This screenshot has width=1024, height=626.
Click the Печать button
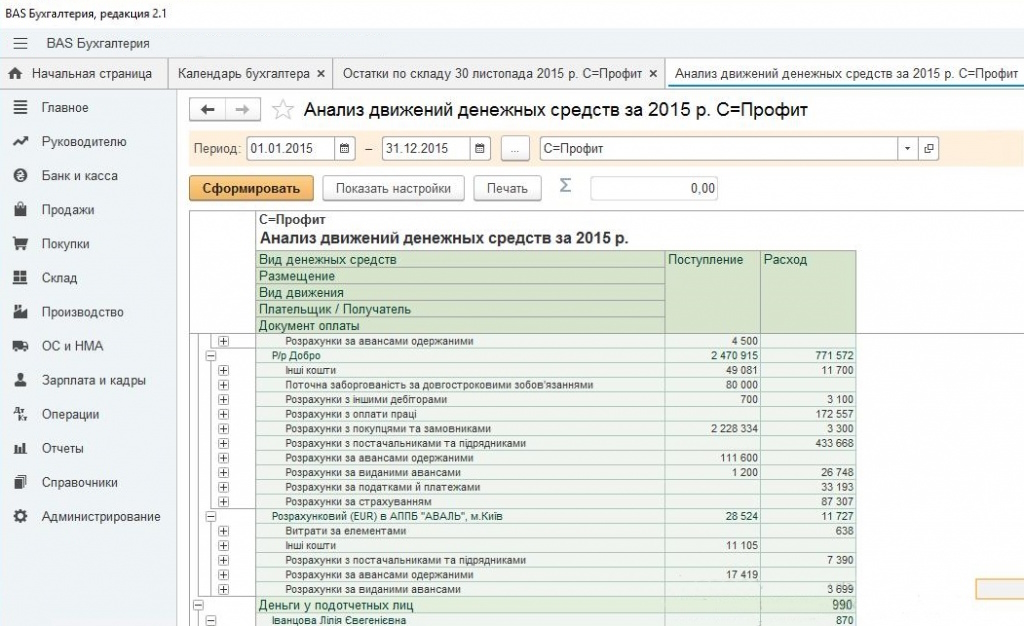click(507, 189)
